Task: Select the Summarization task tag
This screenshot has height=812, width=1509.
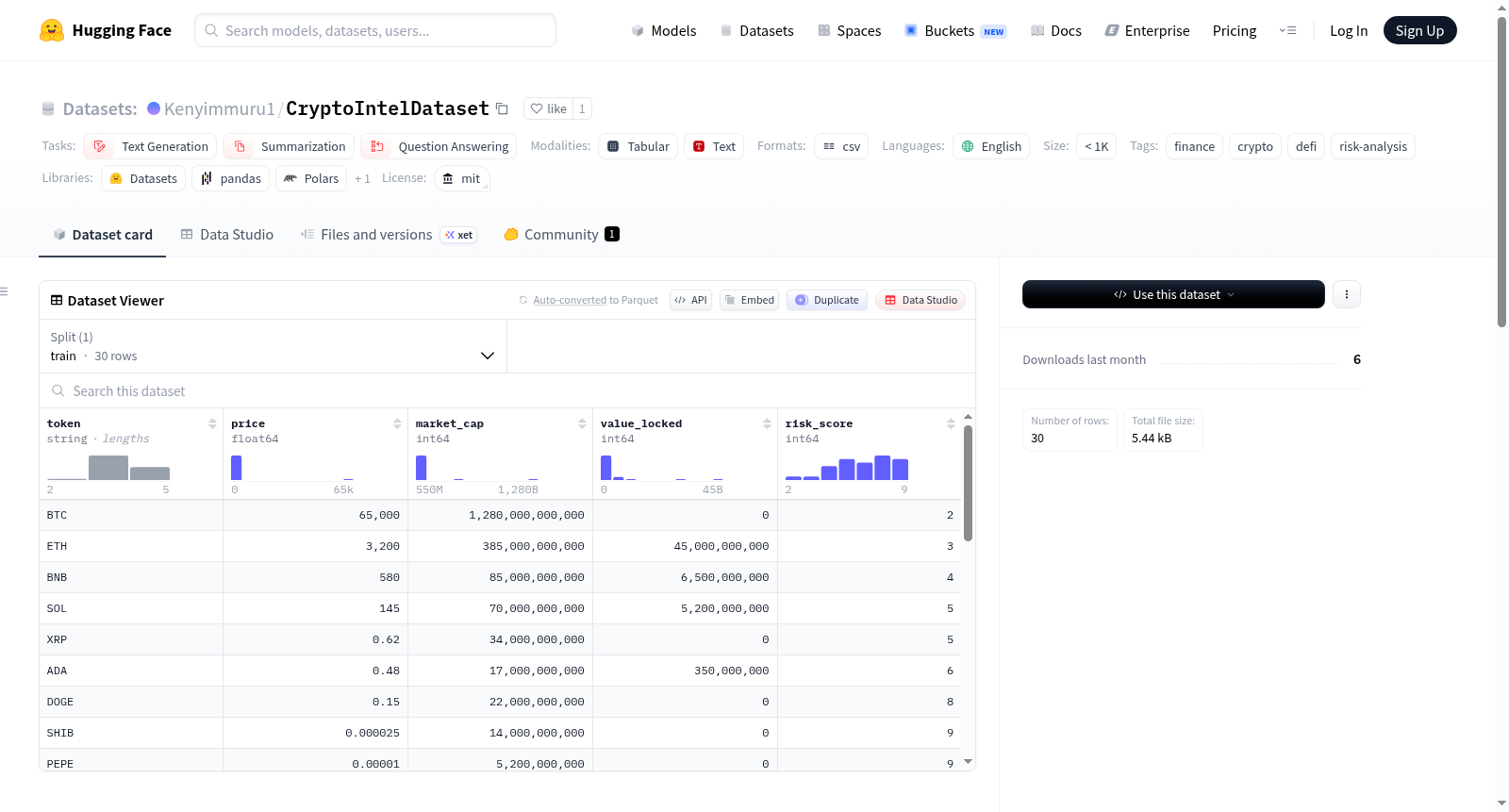Action: point(289,146)
